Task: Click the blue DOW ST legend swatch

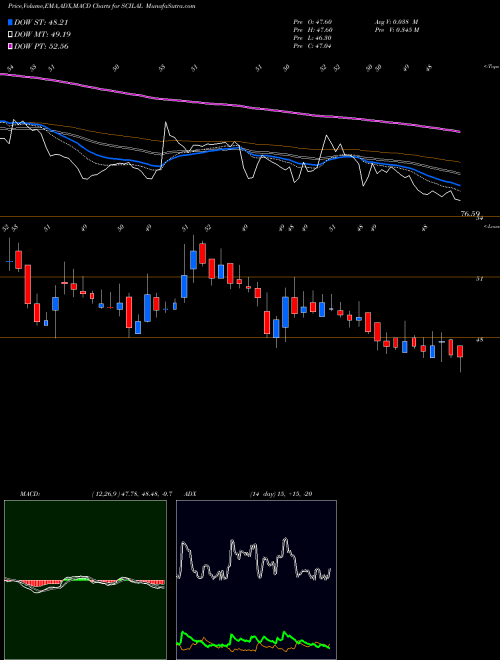Action: [10, 23]
